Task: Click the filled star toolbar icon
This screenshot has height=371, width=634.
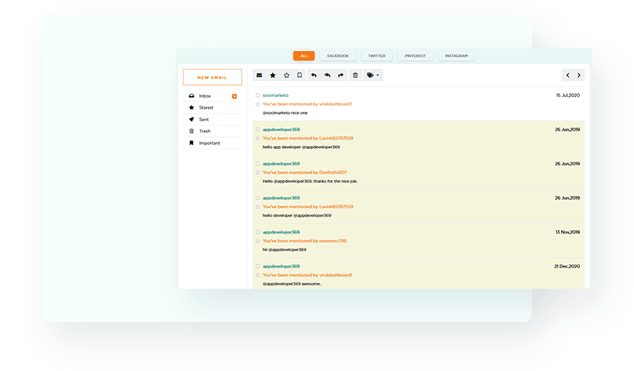Action: (273, 75)
